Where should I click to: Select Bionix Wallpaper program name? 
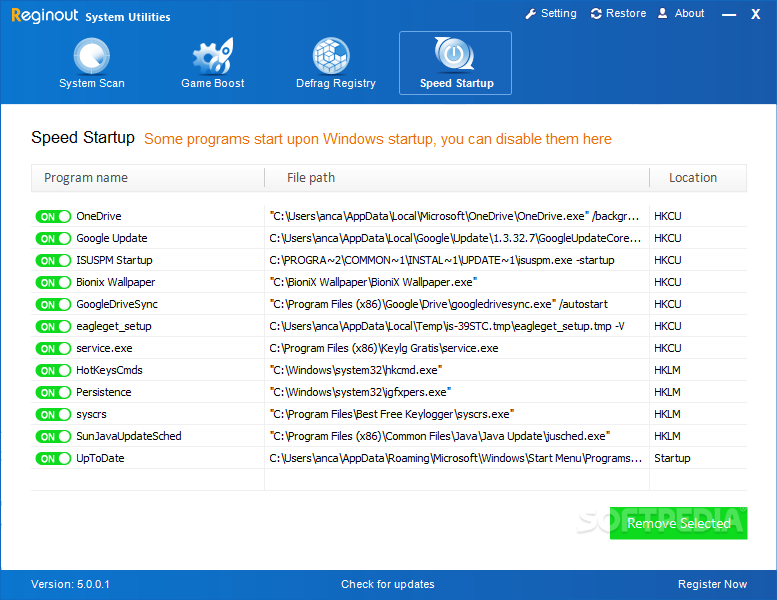click(115, 282)
